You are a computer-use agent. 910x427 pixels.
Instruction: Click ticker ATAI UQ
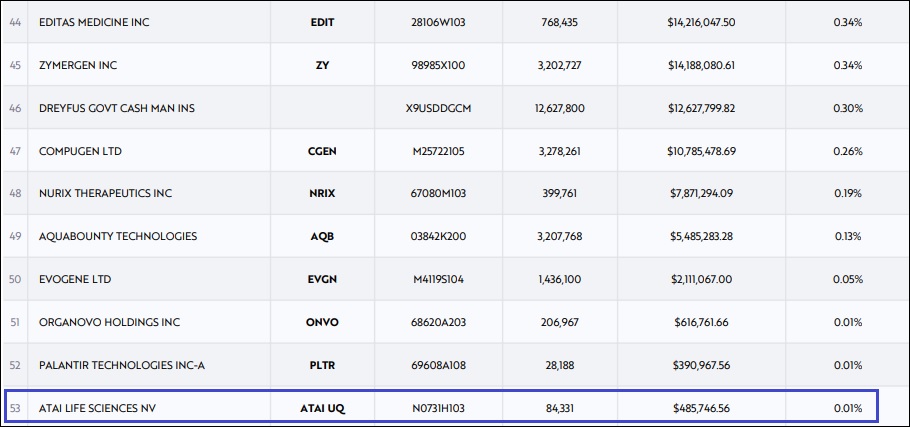[323, 408]
